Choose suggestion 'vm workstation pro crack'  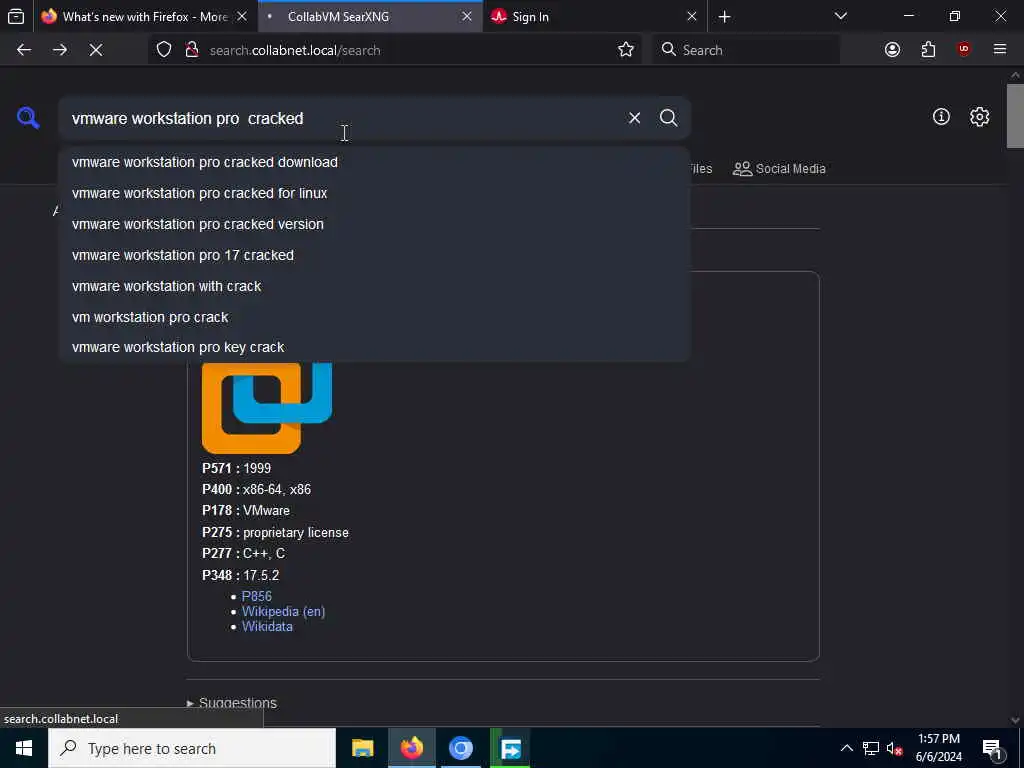tap(374, 317)
